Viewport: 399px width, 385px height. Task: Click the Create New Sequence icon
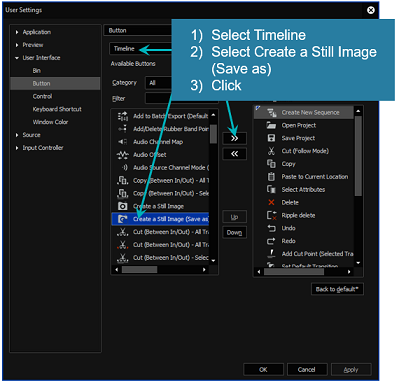click(272, 113)
